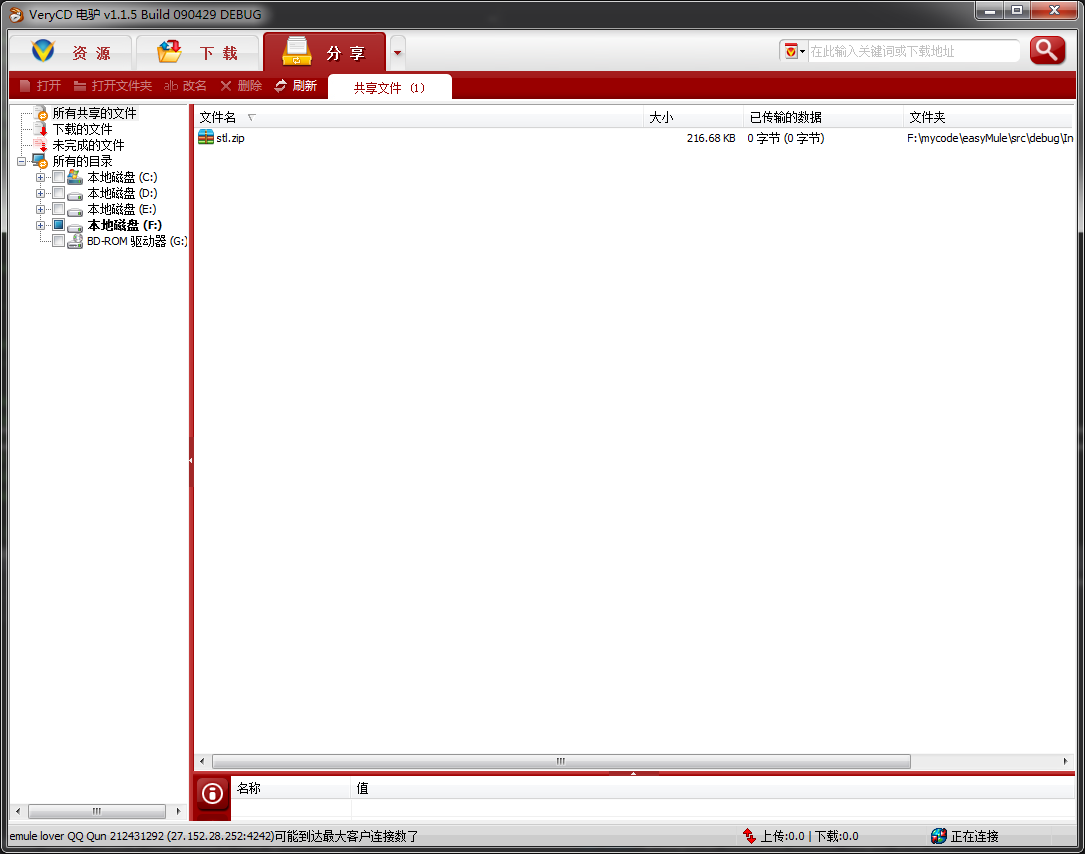Viewport: 1085px width, 854px height.
Task: Sort by the 大小 column header
Action: point(693,117)
